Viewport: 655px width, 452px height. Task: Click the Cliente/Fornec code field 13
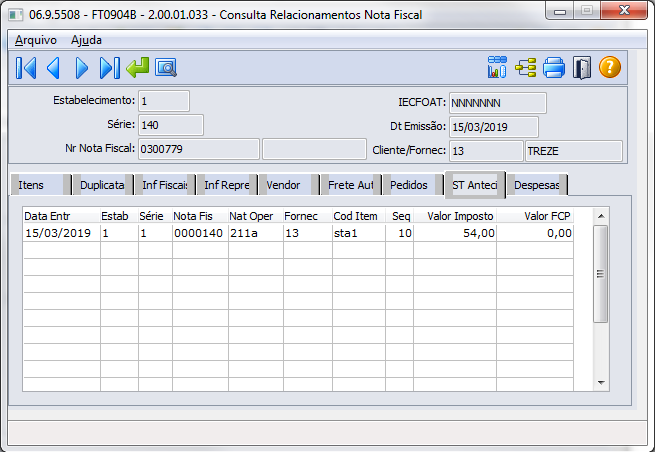pyautogui.click(x=486, y=151)
